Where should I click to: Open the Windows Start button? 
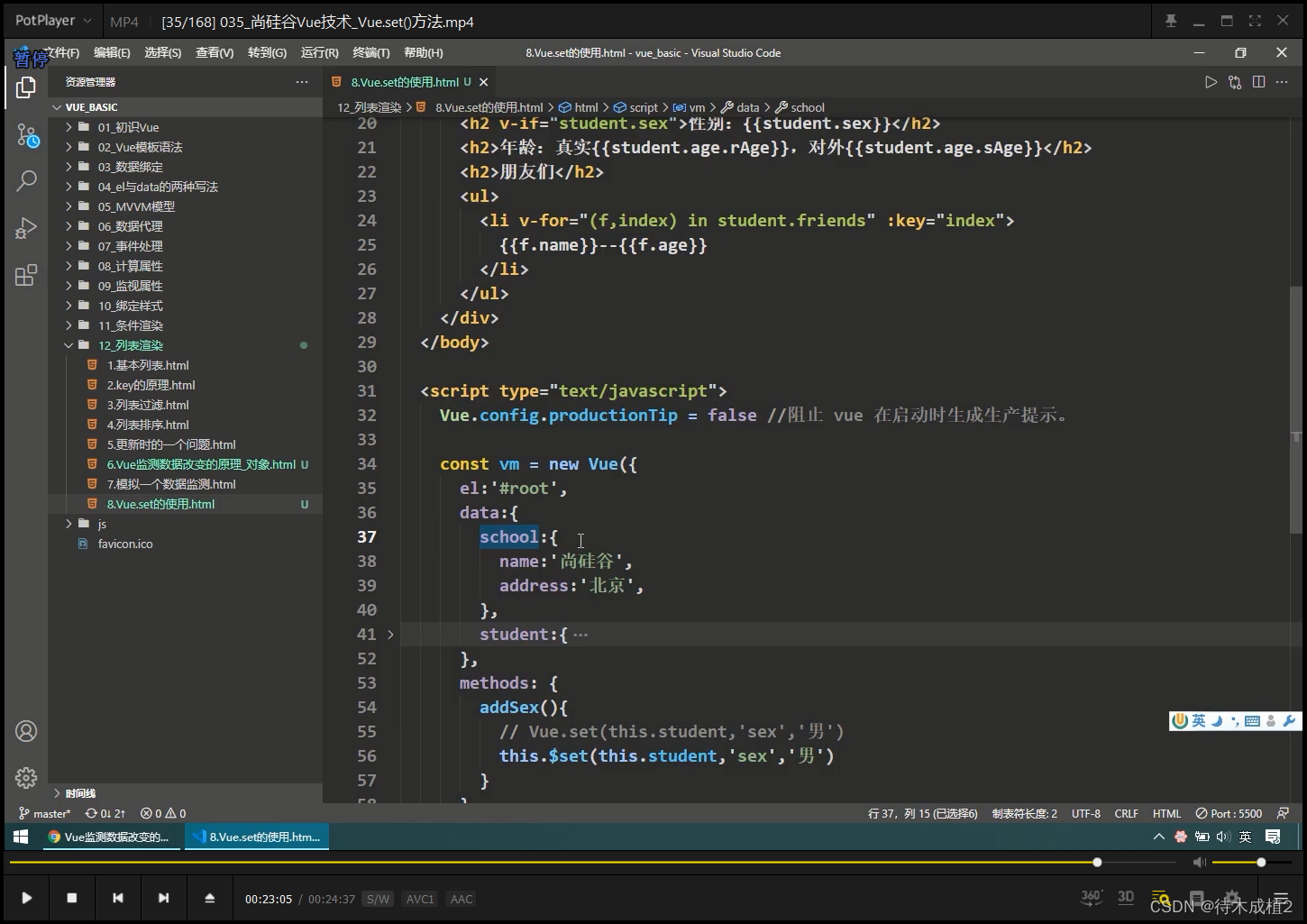(21, 837)
